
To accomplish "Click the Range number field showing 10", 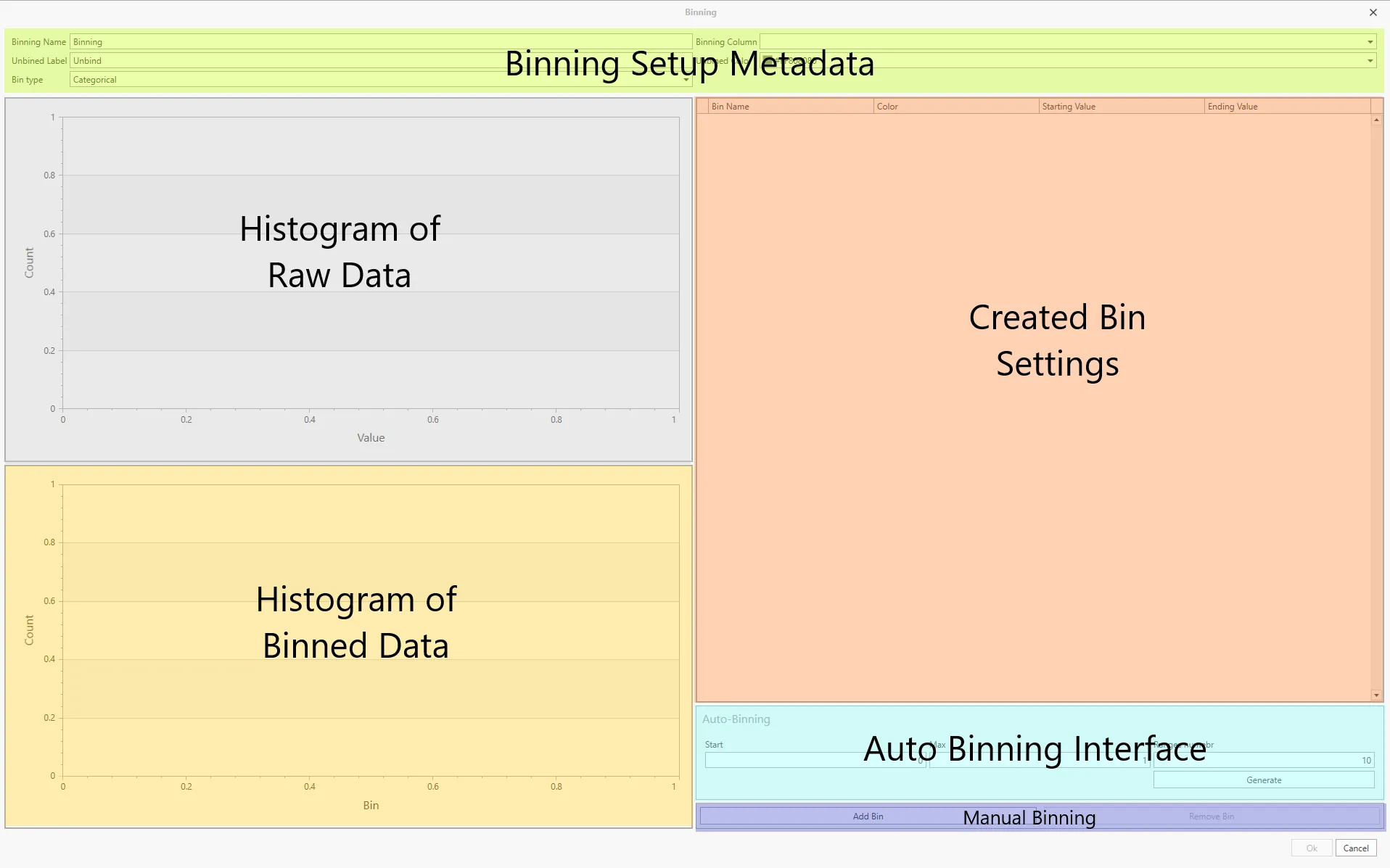I will coord(1264,760).
